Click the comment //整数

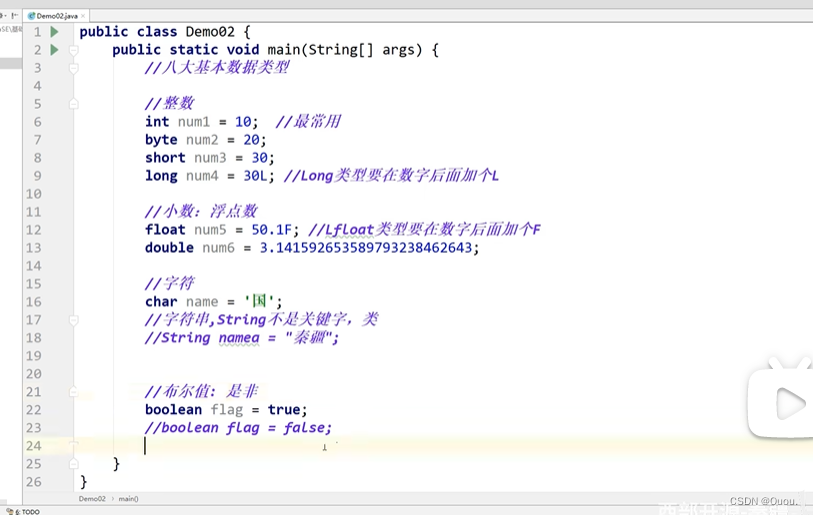click(169, 103)
